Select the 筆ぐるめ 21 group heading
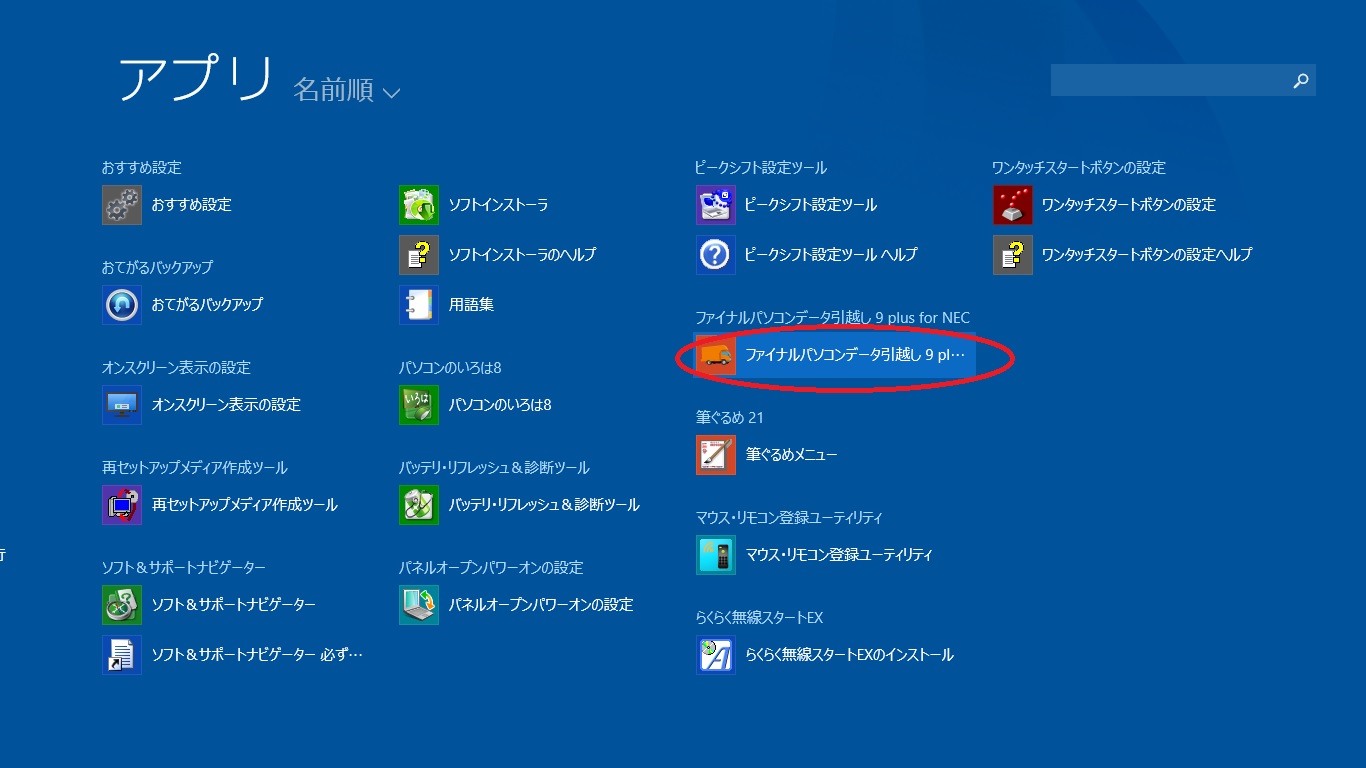1366x768 pixels. coord(730,418)
